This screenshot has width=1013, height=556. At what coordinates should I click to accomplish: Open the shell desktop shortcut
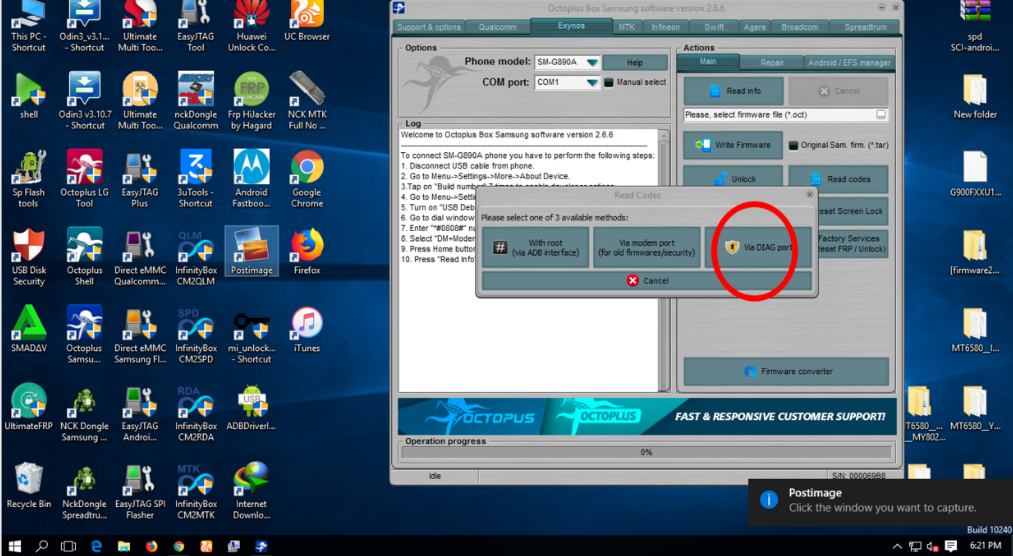pyautogui.click(x=29, y=96)
